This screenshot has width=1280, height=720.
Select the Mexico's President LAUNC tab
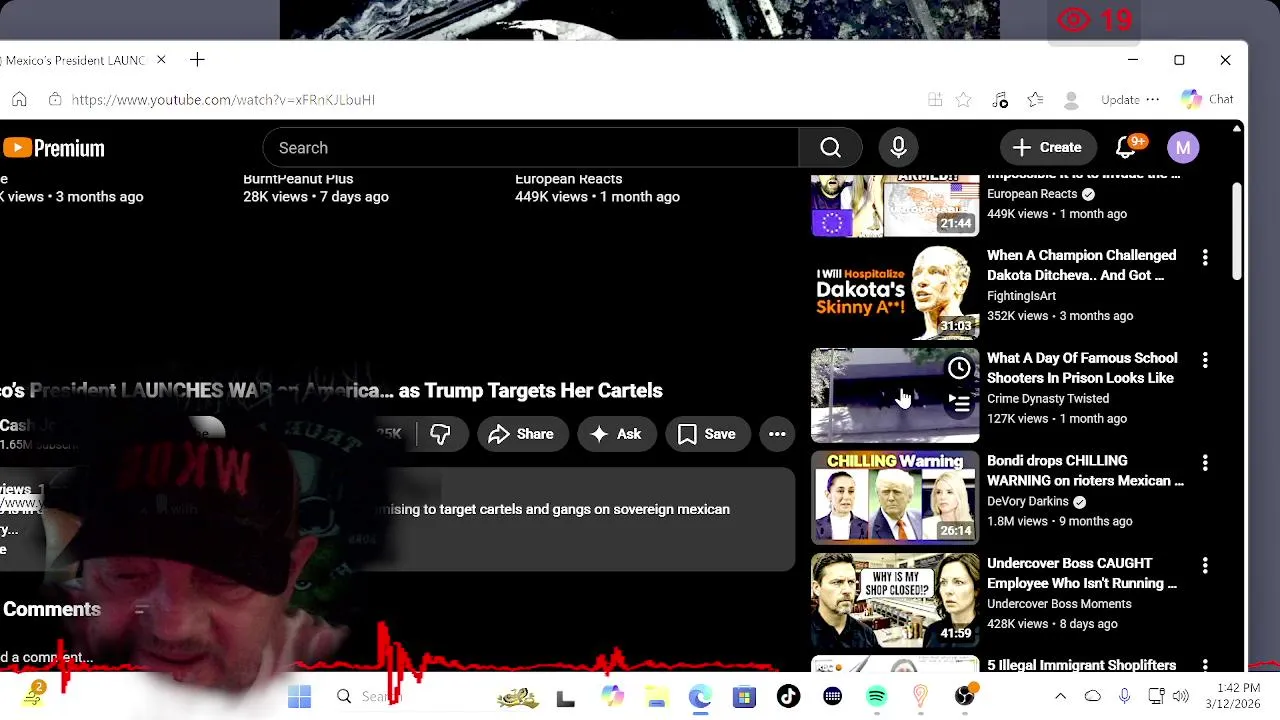[75, 60]
